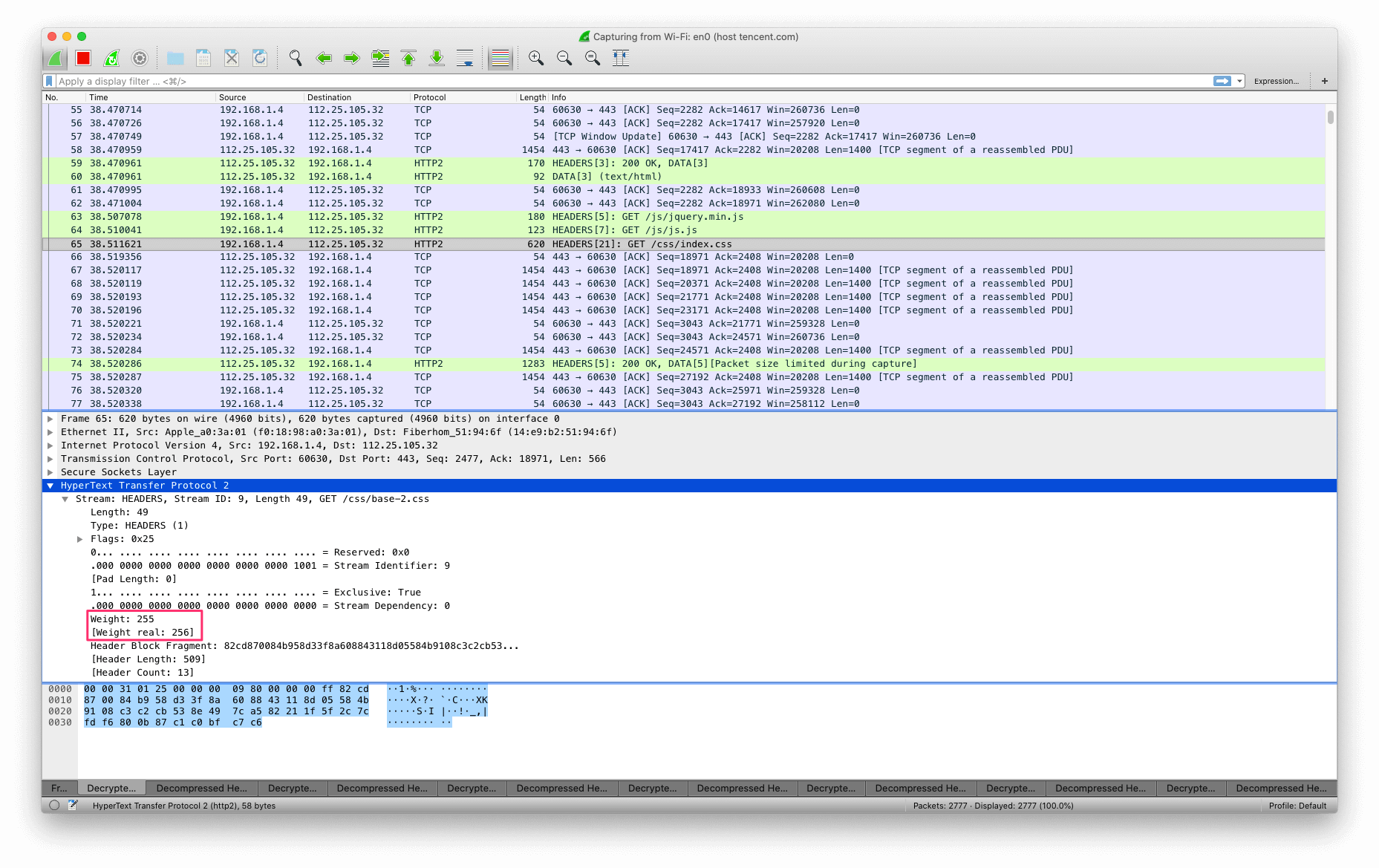Jump to the first packet
1379x868 pixels.
[408, 58]
